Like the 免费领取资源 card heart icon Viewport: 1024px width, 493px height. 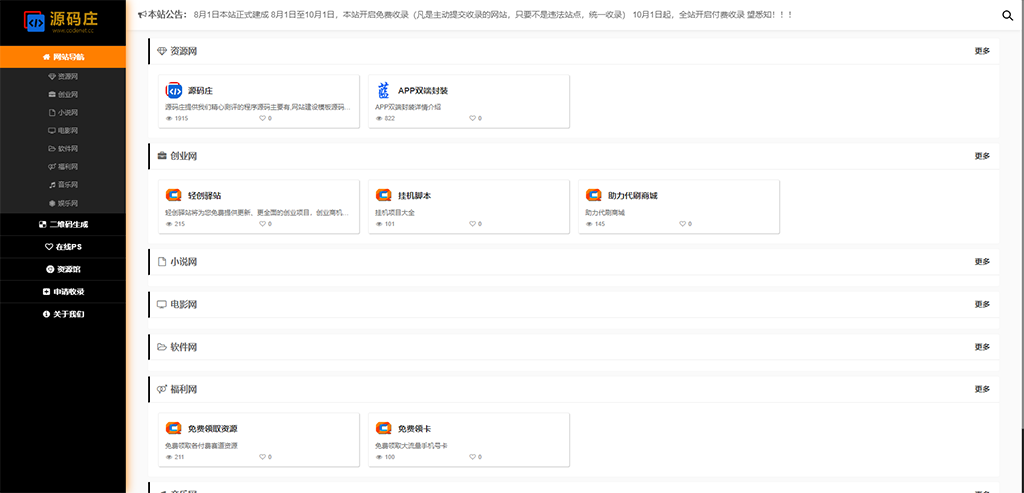click(x=263, y=457)
